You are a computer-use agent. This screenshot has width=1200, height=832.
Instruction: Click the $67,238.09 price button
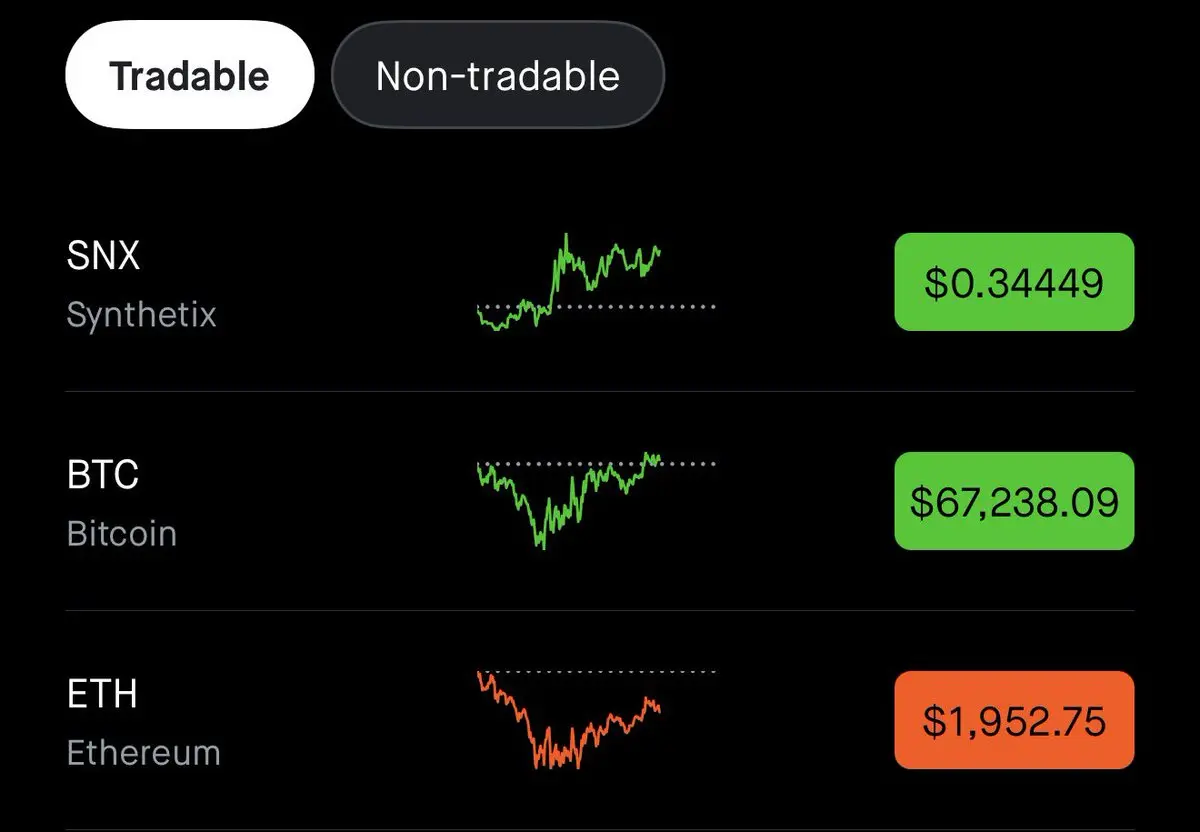point(1014,501)
